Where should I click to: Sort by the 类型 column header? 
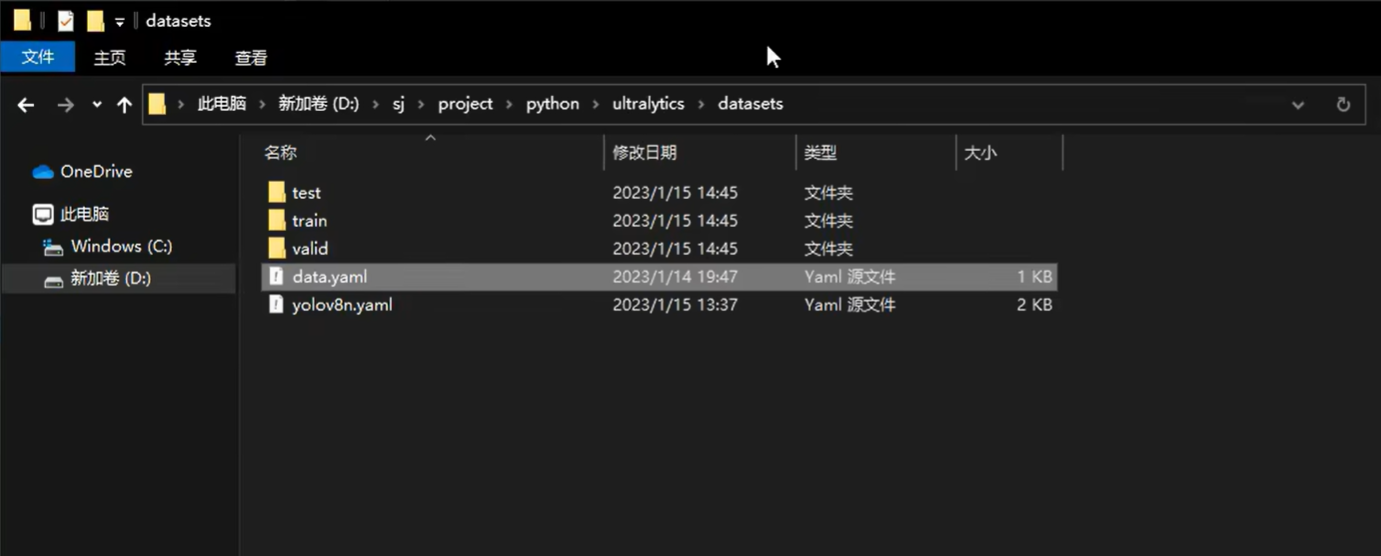click(x=876, y=152)
